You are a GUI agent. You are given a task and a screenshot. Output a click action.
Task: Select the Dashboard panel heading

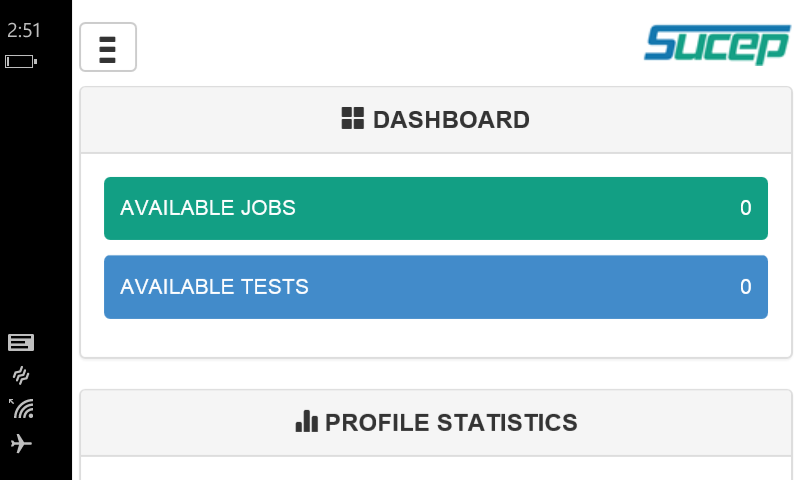tap(436, 120)
